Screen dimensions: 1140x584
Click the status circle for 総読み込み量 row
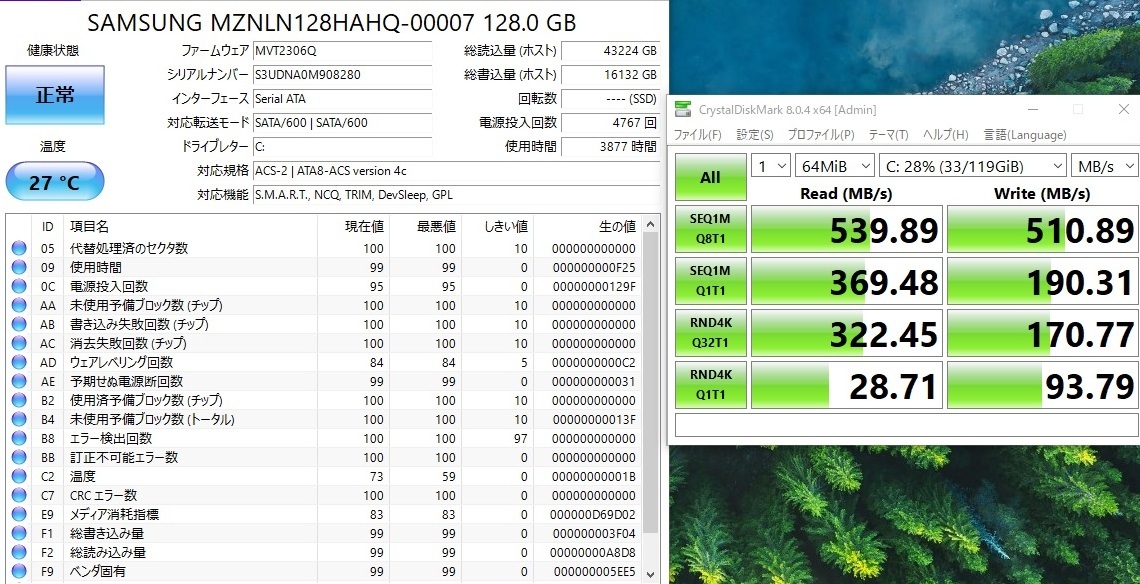click(19, 553)
